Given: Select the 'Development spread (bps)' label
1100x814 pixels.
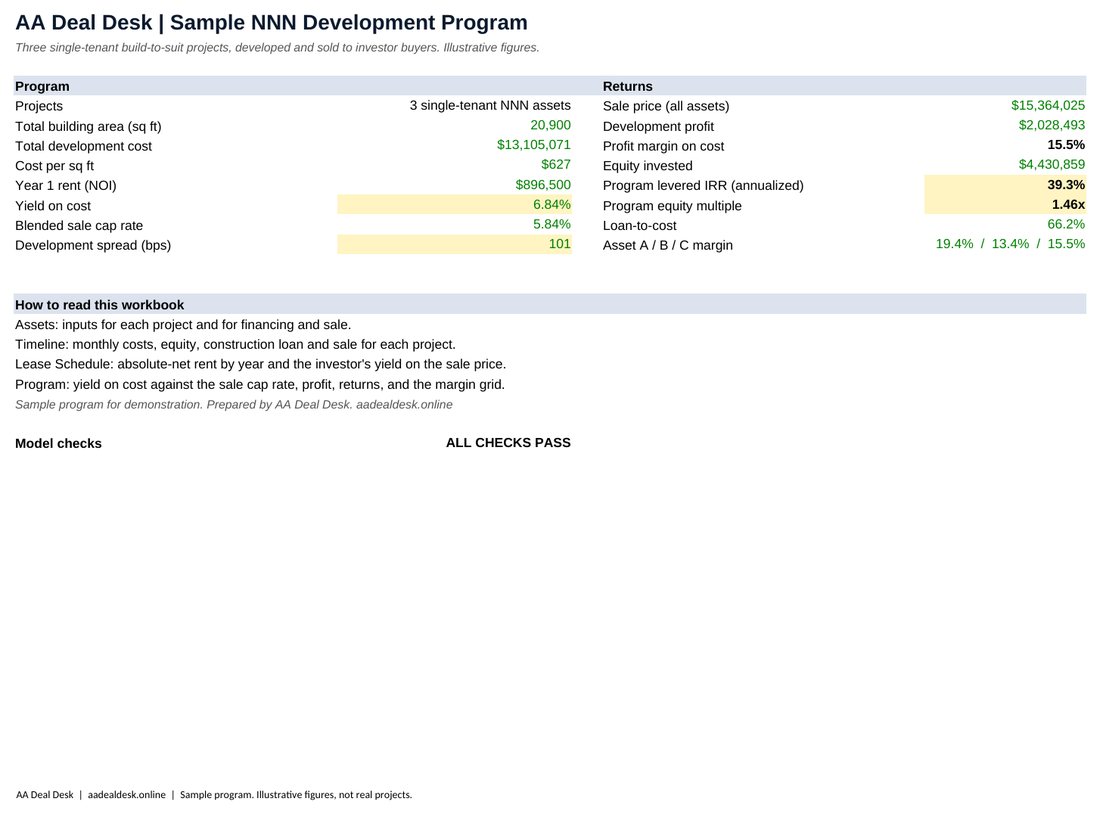Looking at the screenshot, I should (x=93, y=245).
